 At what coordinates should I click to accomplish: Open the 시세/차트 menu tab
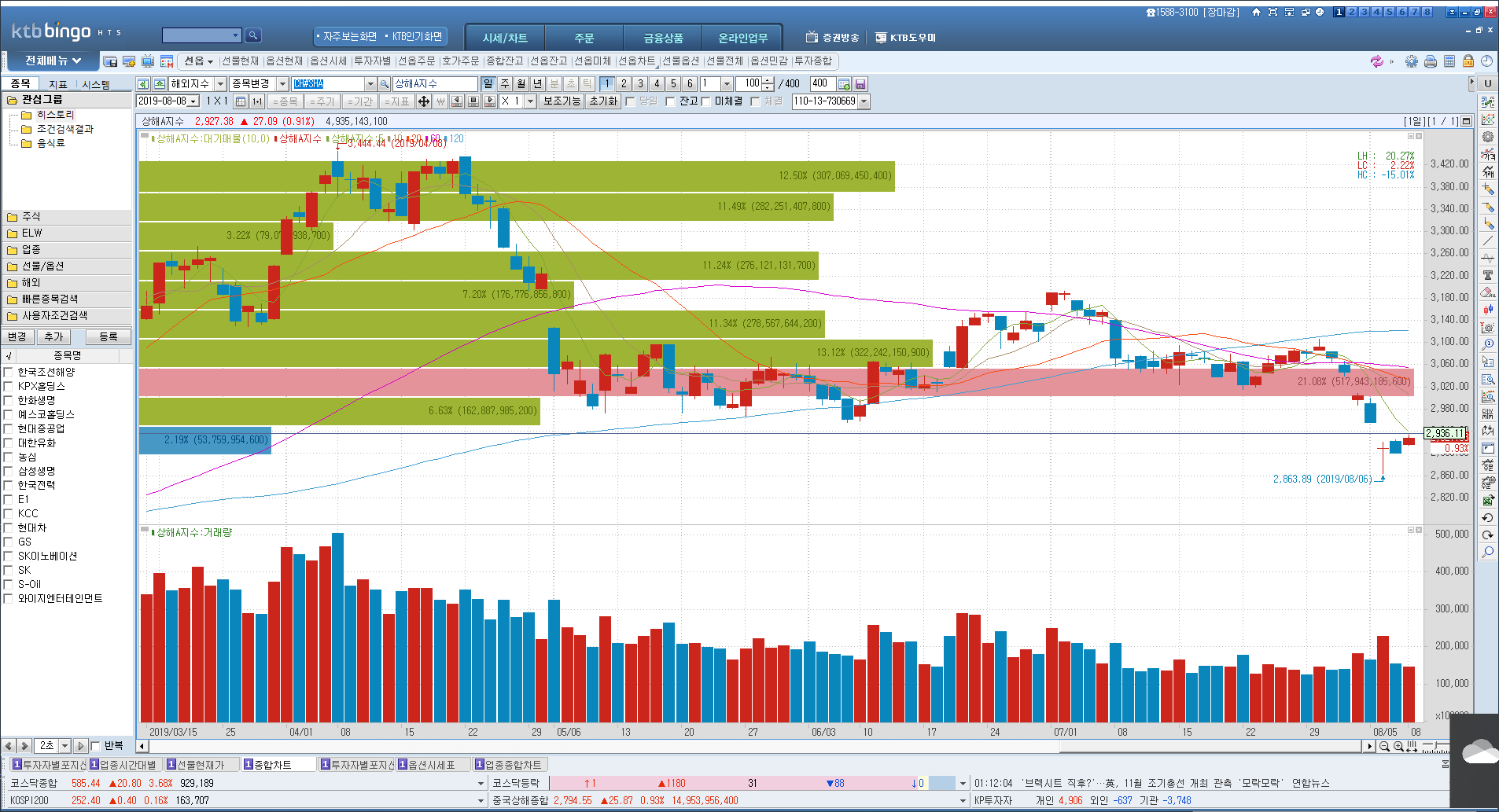pyautogui.click(x=505, y=38)
